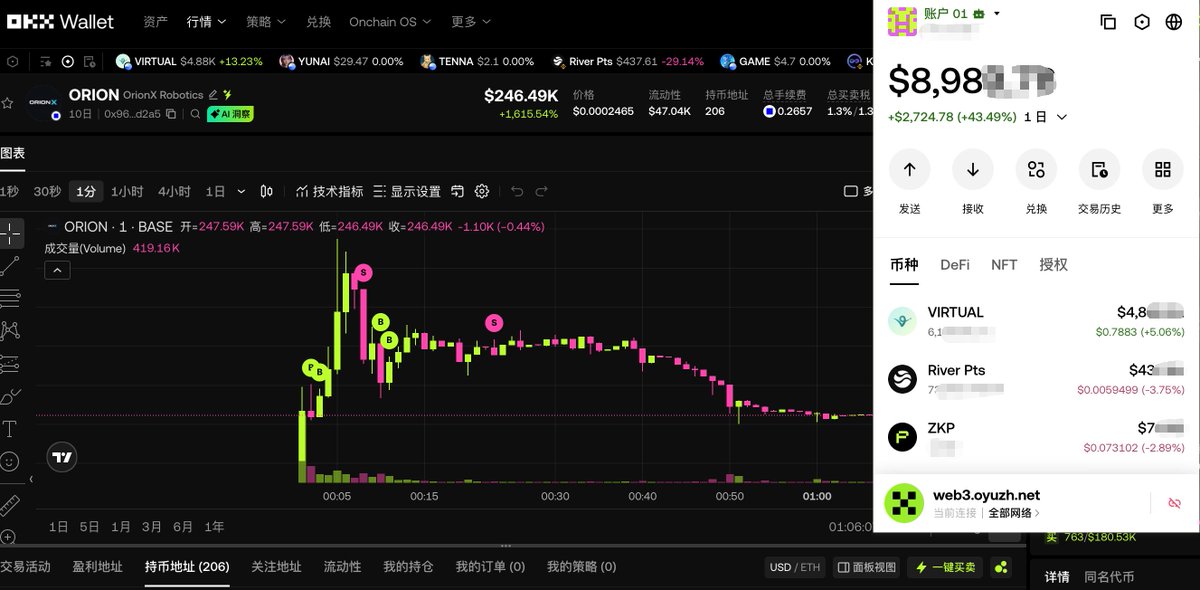1200x590 pixels.
Task: Select the crosshair cursor drawing tool
Action: point(11,233)
